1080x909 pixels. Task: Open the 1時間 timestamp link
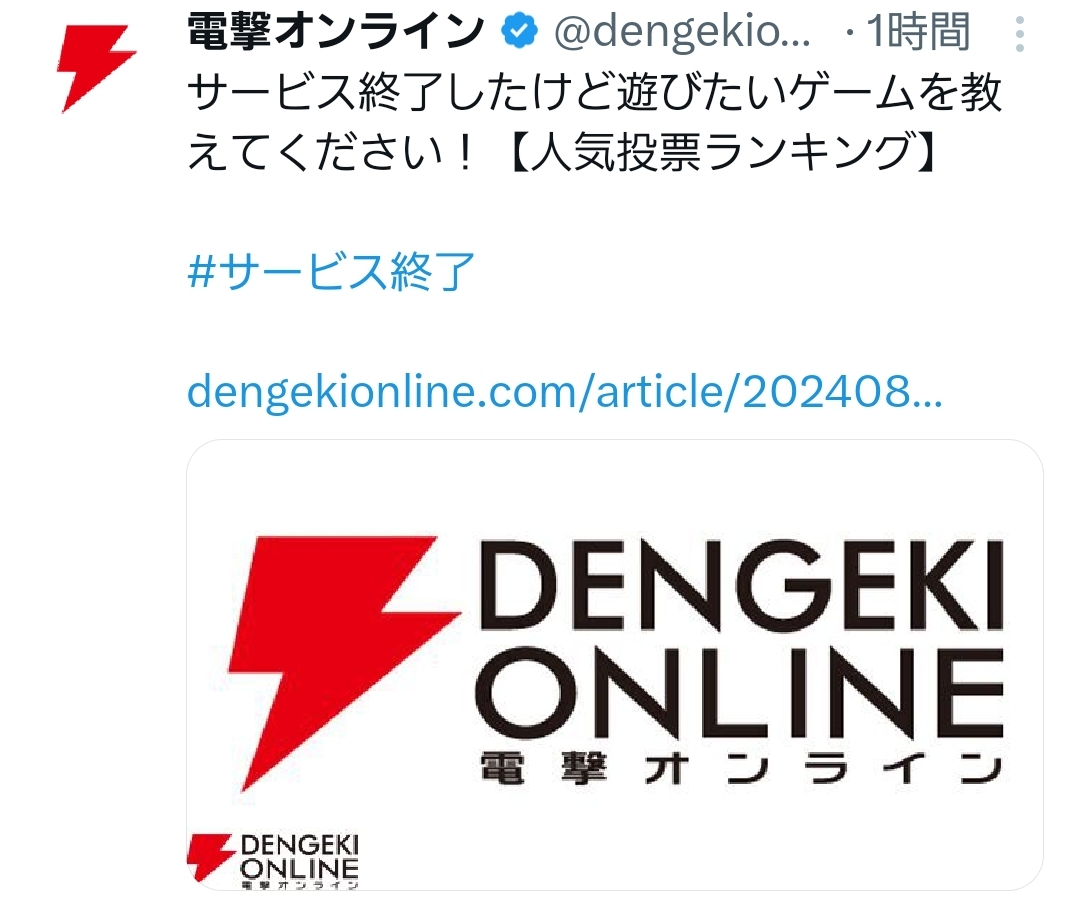point(919,32)
